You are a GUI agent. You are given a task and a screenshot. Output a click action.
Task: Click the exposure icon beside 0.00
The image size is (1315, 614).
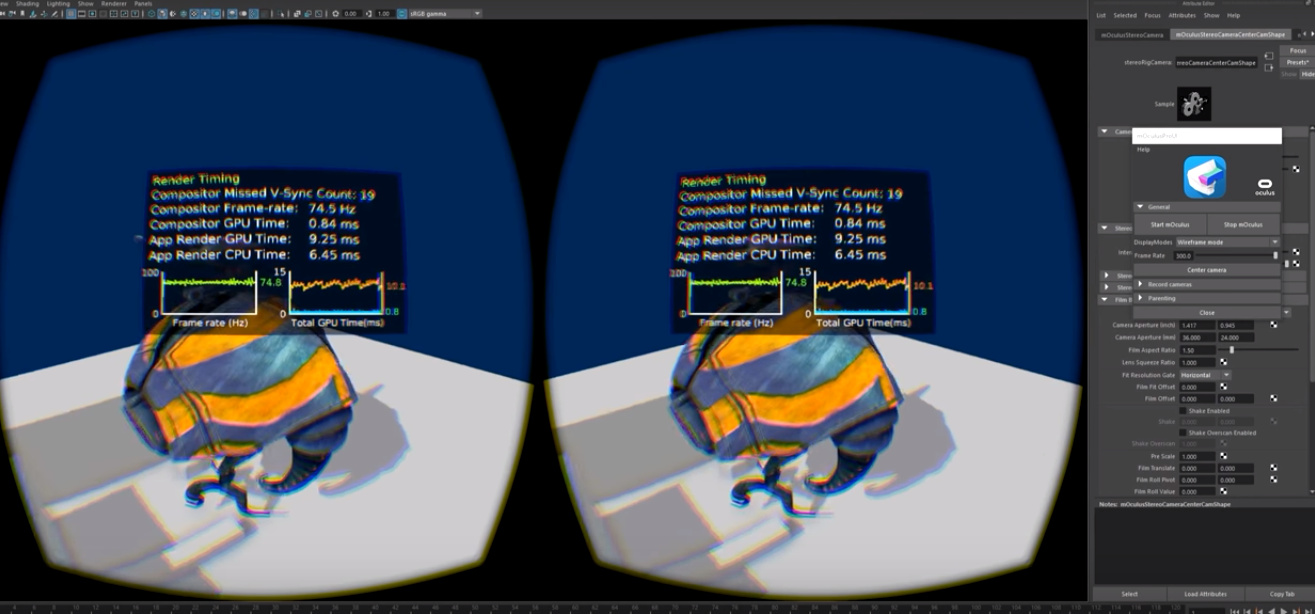(335, 14)
